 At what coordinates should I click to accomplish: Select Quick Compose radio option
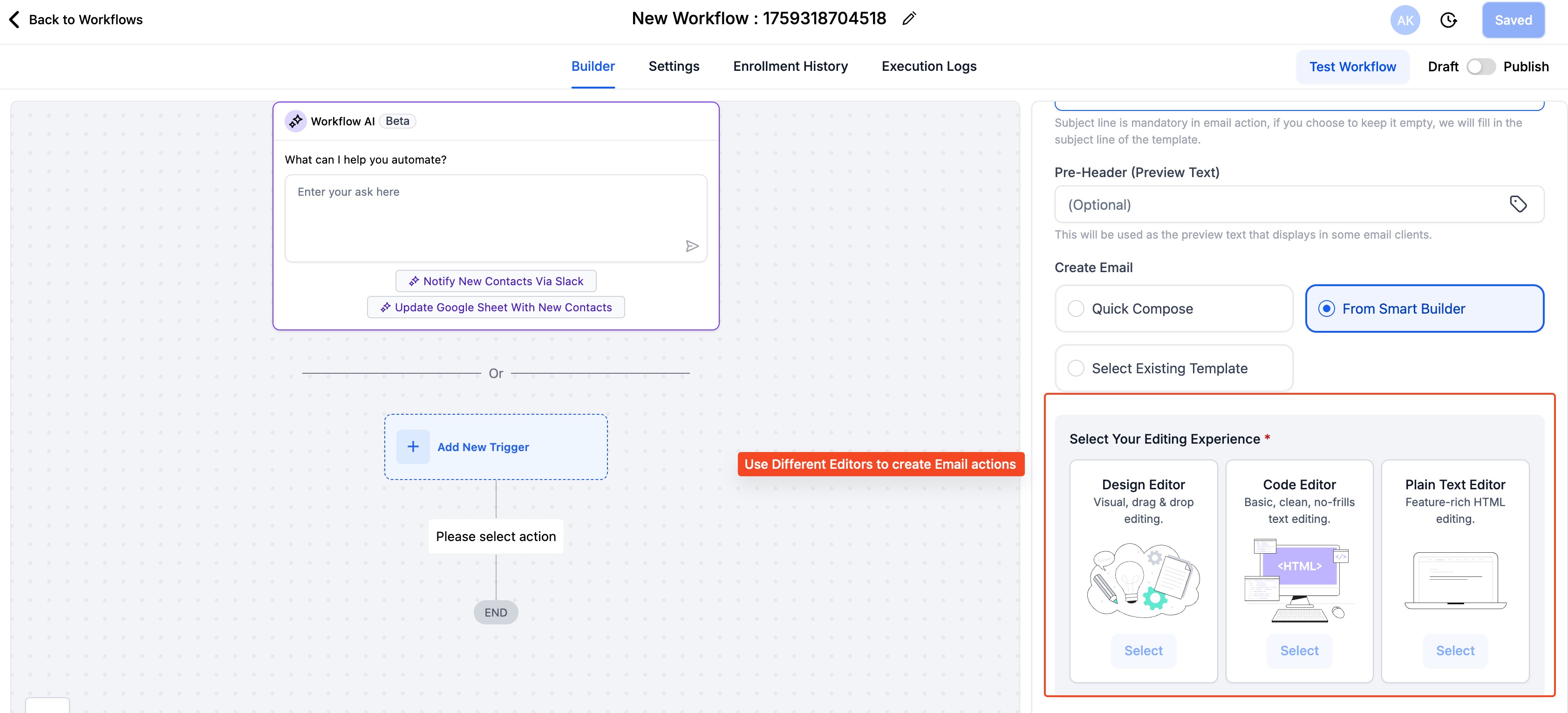pos(1076,309)
